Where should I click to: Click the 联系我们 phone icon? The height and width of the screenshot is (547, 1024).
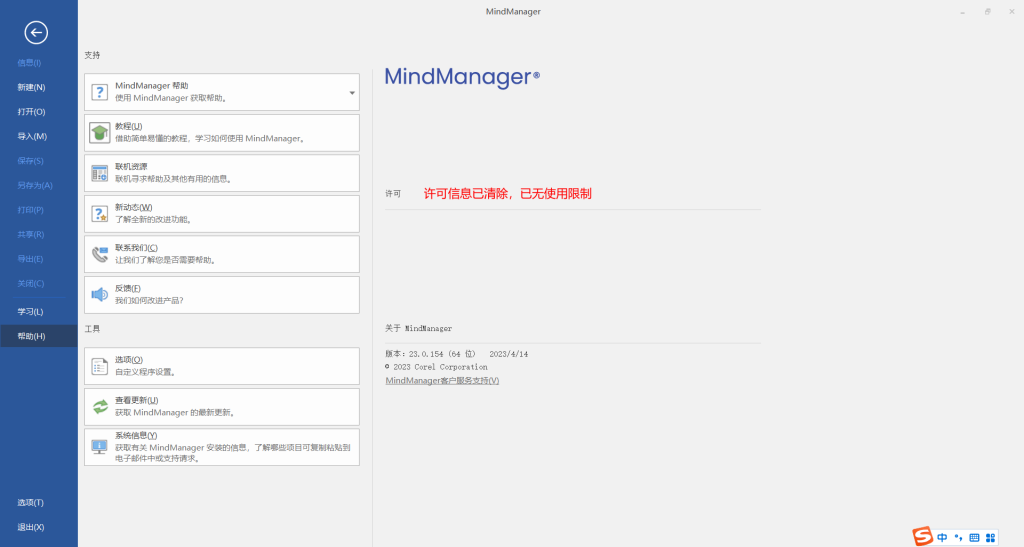coord(99,254)
